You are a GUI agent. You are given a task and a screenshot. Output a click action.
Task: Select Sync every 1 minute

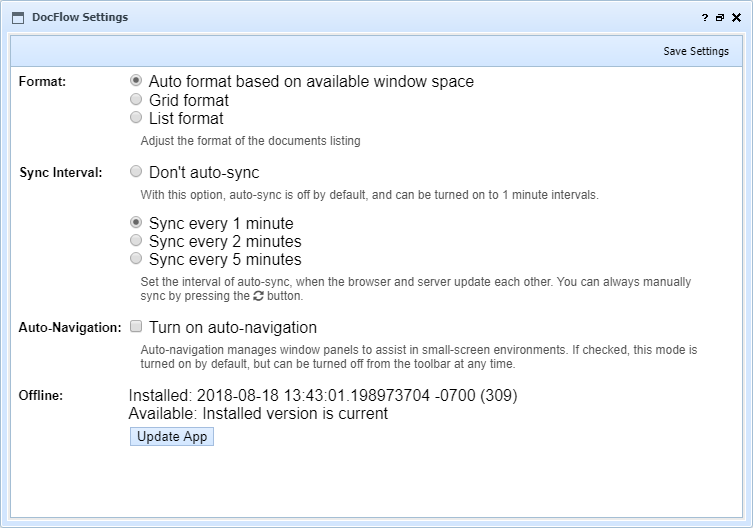coord(136,223)
